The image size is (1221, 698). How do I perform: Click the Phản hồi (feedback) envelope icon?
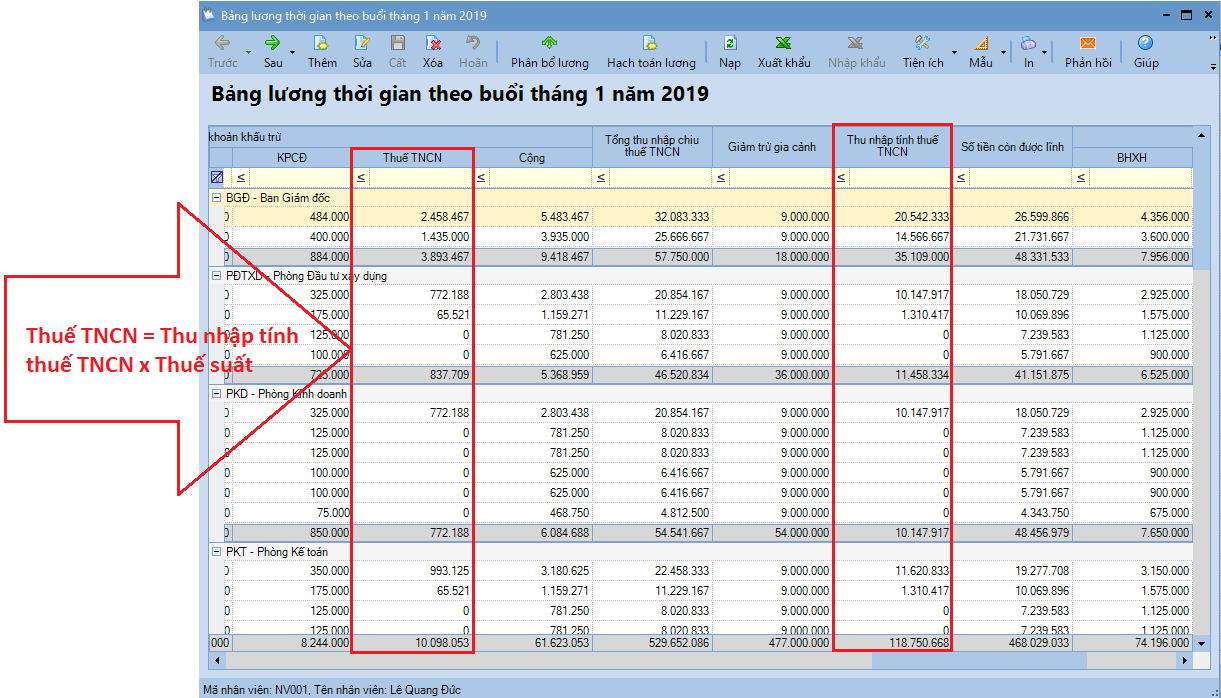click(x=1087, y=44)
